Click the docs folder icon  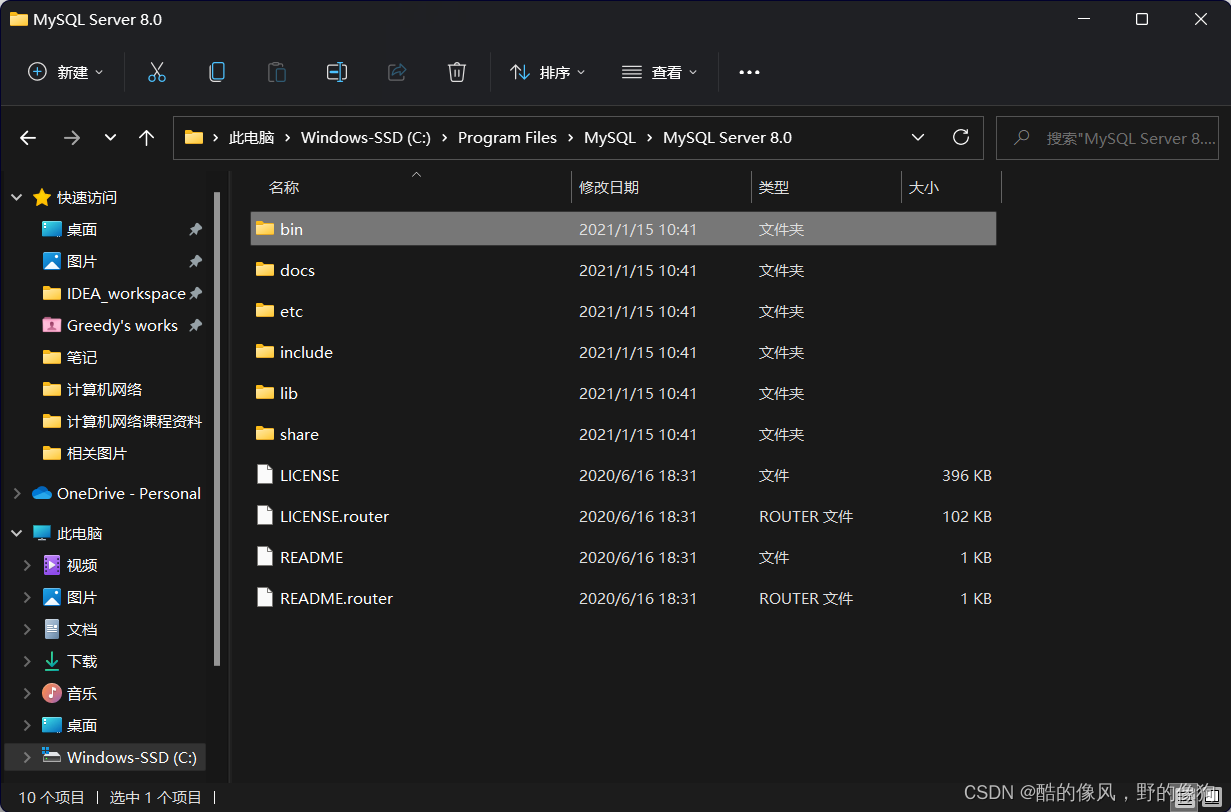coord(264,270)
